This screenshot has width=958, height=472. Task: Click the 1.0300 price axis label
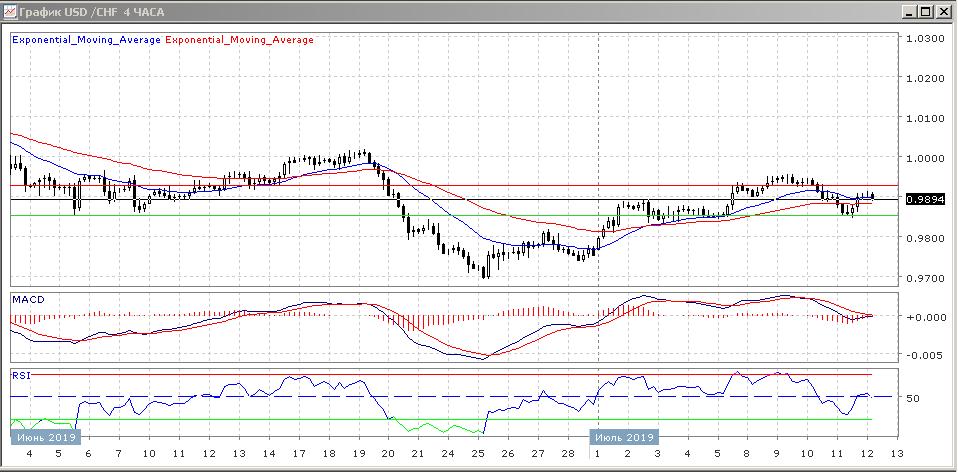coord(925,38)
